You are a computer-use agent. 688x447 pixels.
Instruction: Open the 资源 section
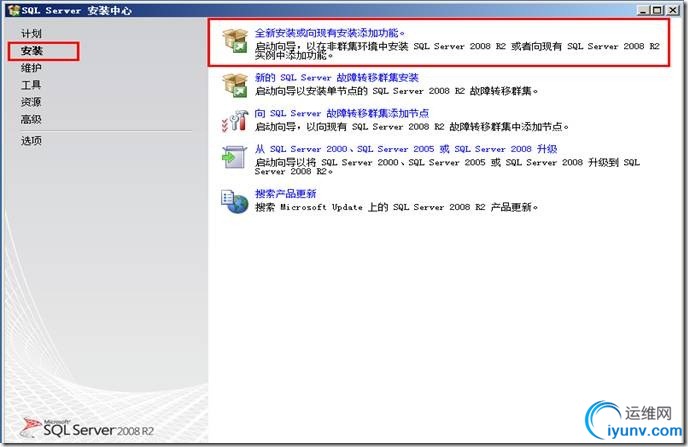31,102
